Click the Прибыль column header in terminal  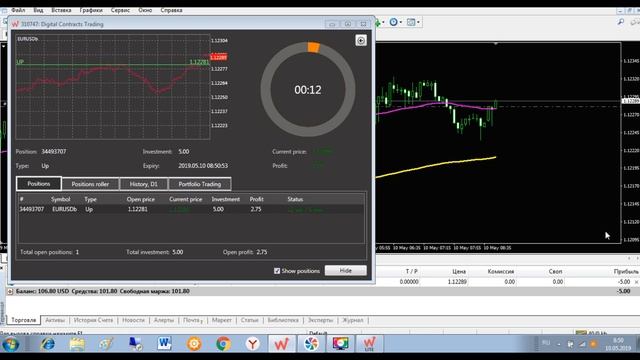[626, 271]
